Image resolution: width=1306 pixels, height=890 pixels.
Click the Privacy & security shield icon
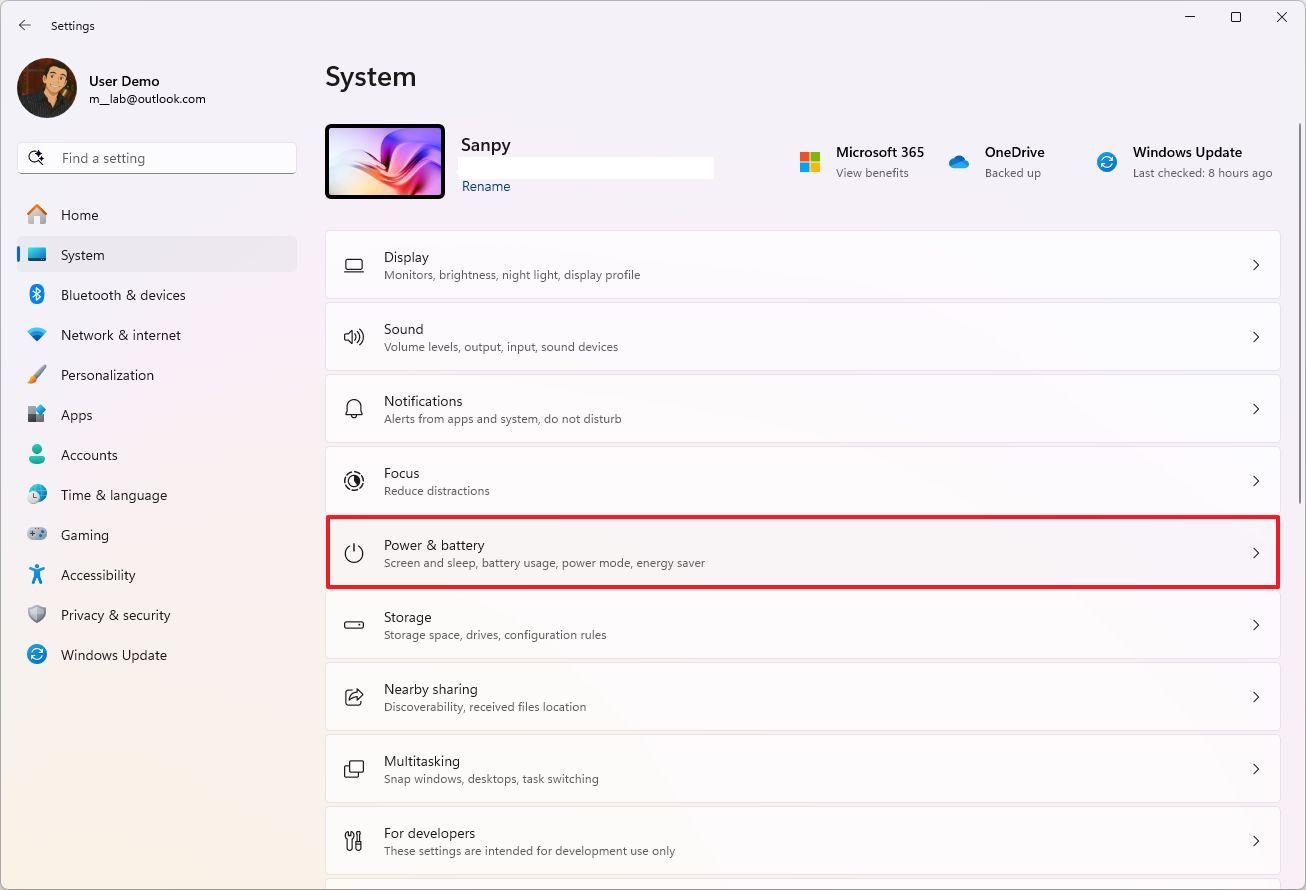37,615
